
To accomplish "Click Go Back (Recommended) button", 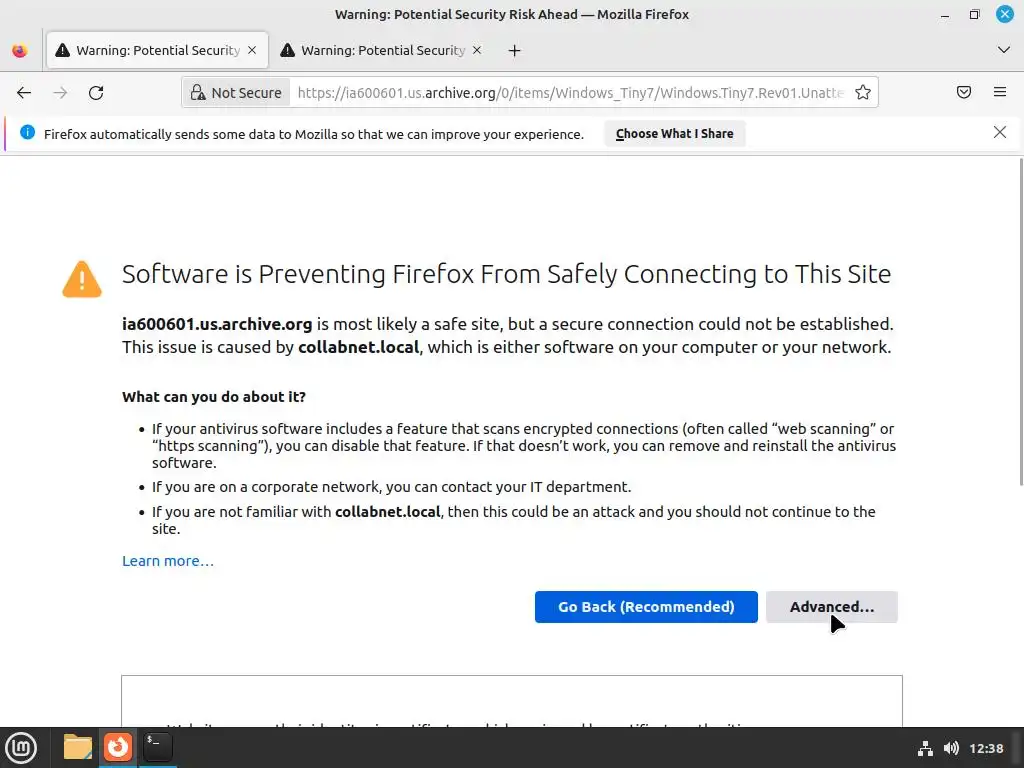I will pos(646,607).
